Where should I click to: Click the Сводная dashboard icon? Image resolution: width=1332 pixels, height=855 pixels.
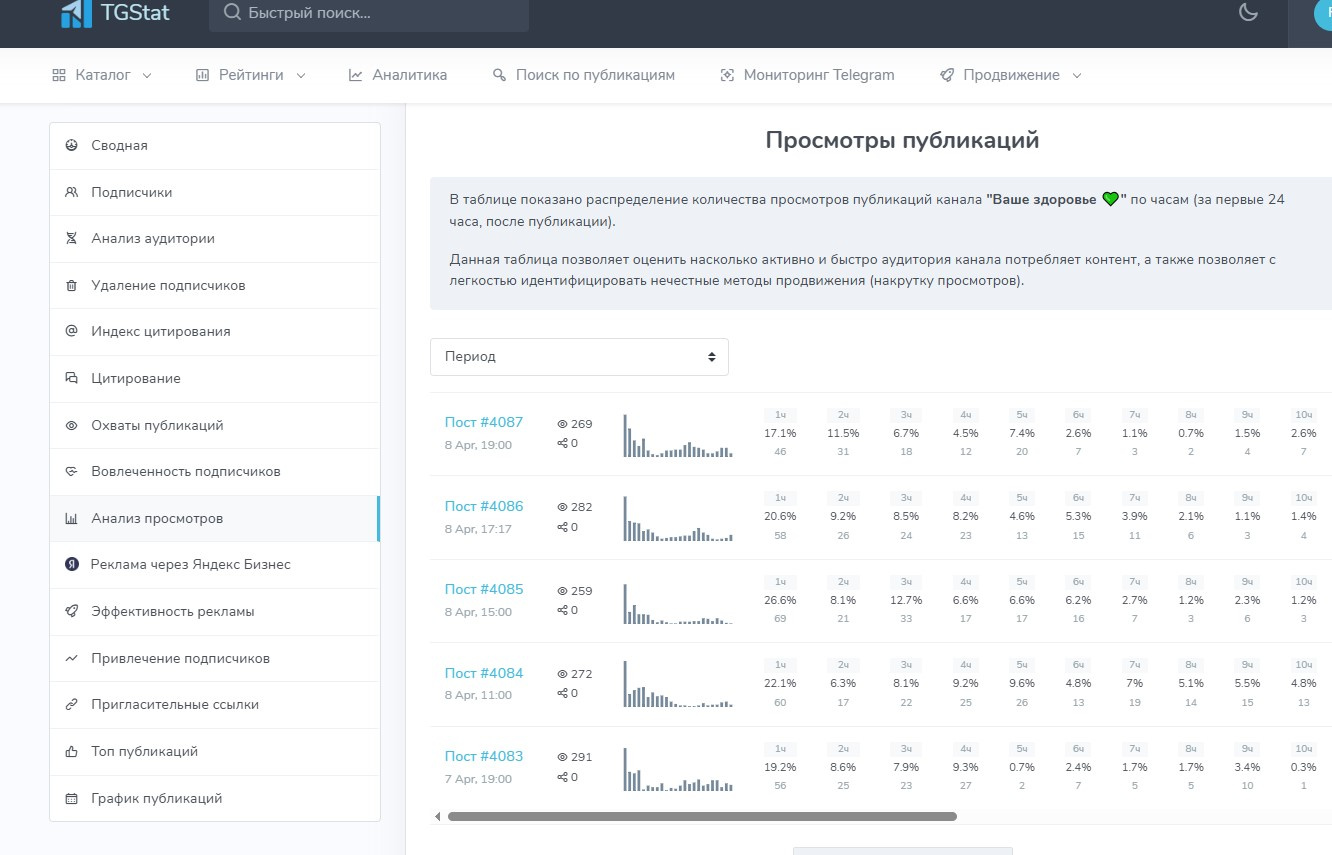[71, 145]
